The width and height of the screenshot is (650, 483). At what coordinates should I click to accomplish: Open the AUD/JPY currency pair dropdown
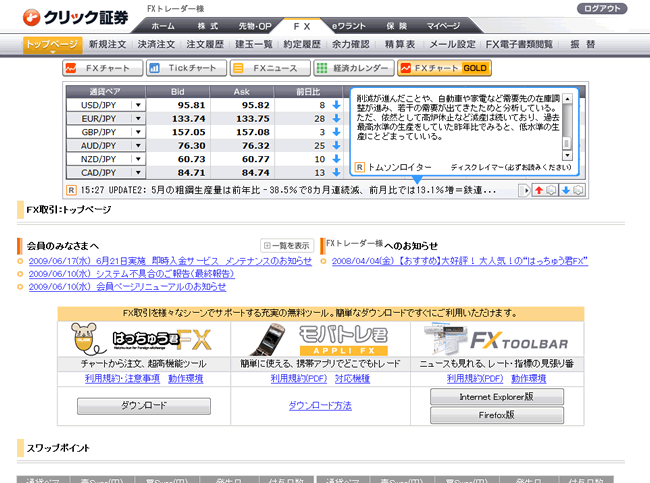tap(138, 146)
